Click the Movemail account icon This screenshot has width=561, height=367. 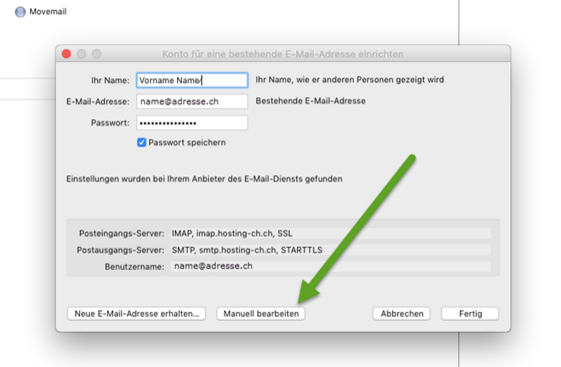point(20,12)
